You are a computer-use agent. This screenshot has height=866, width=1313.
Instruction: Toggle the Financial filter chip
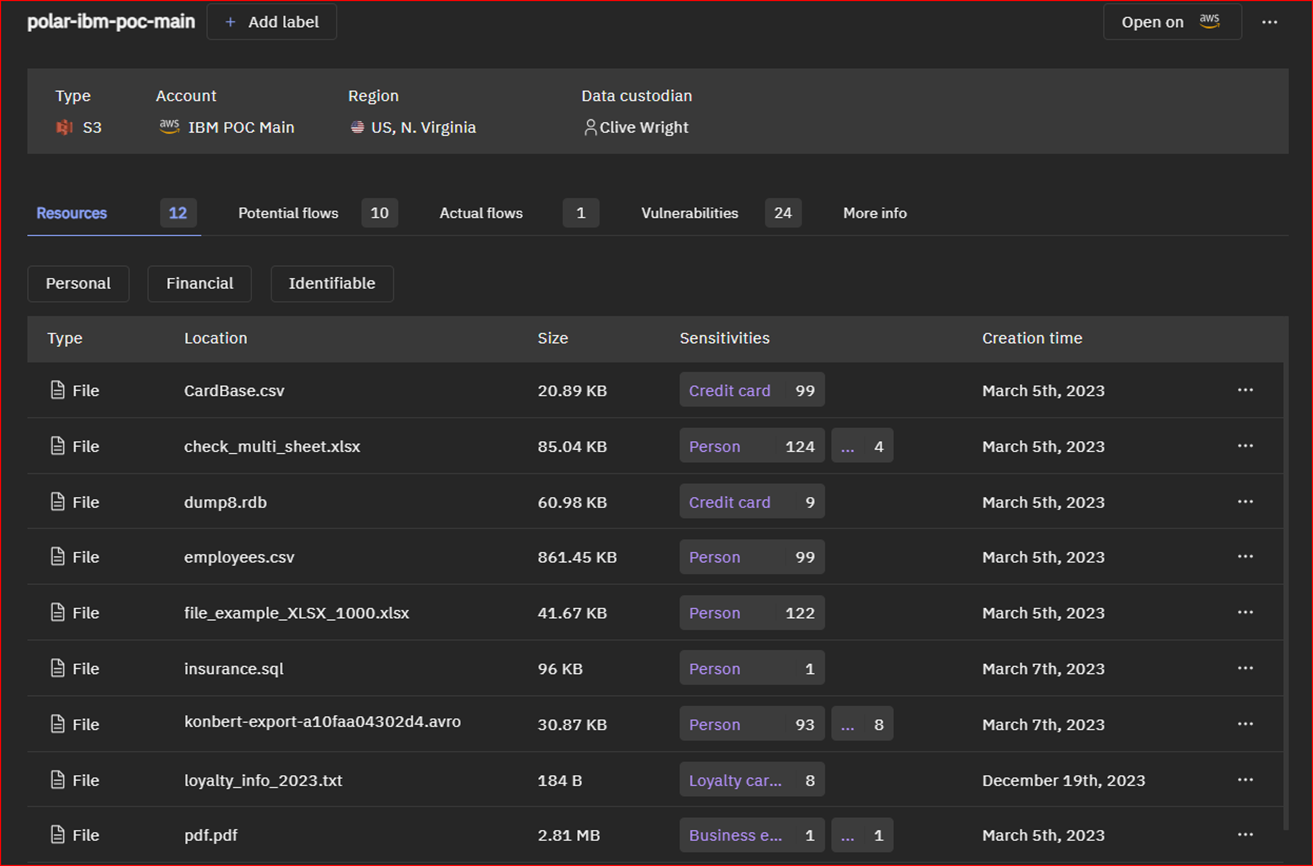(x=199, y=283)
